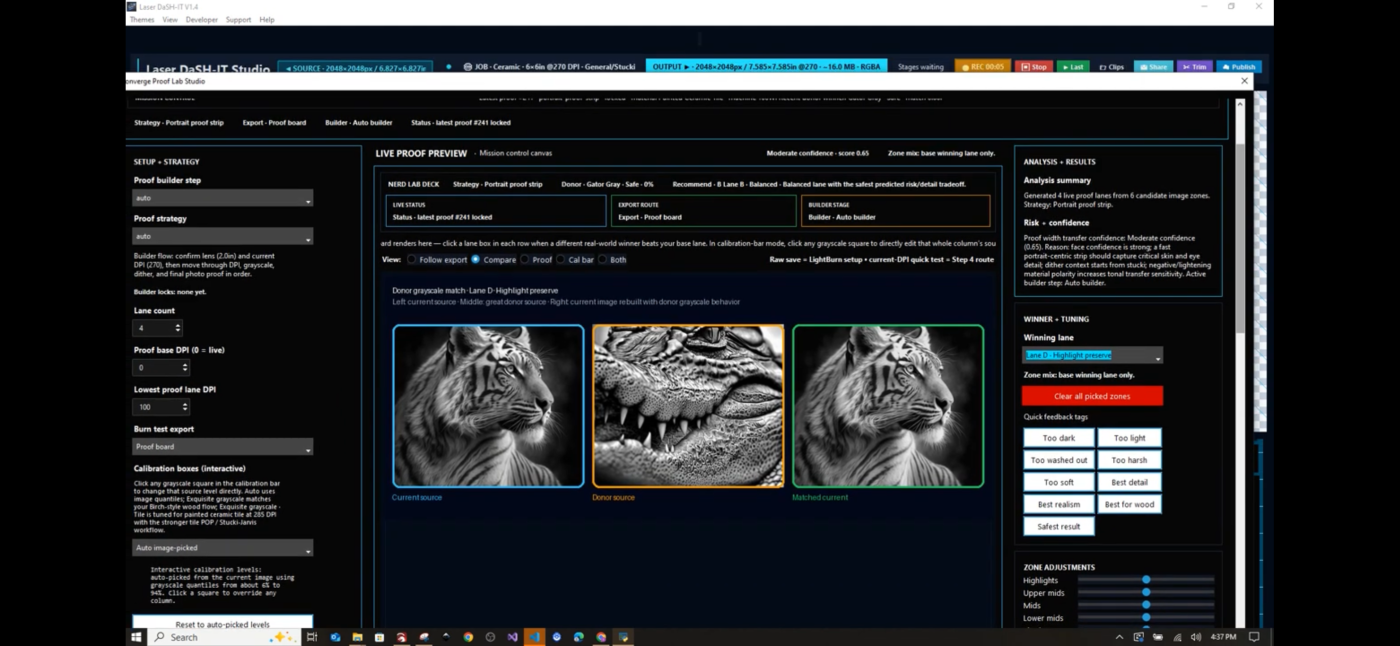Select the Follow export view option
Image resolution: width=1400 pixels, height=646 pixels.
pos(412,260)
